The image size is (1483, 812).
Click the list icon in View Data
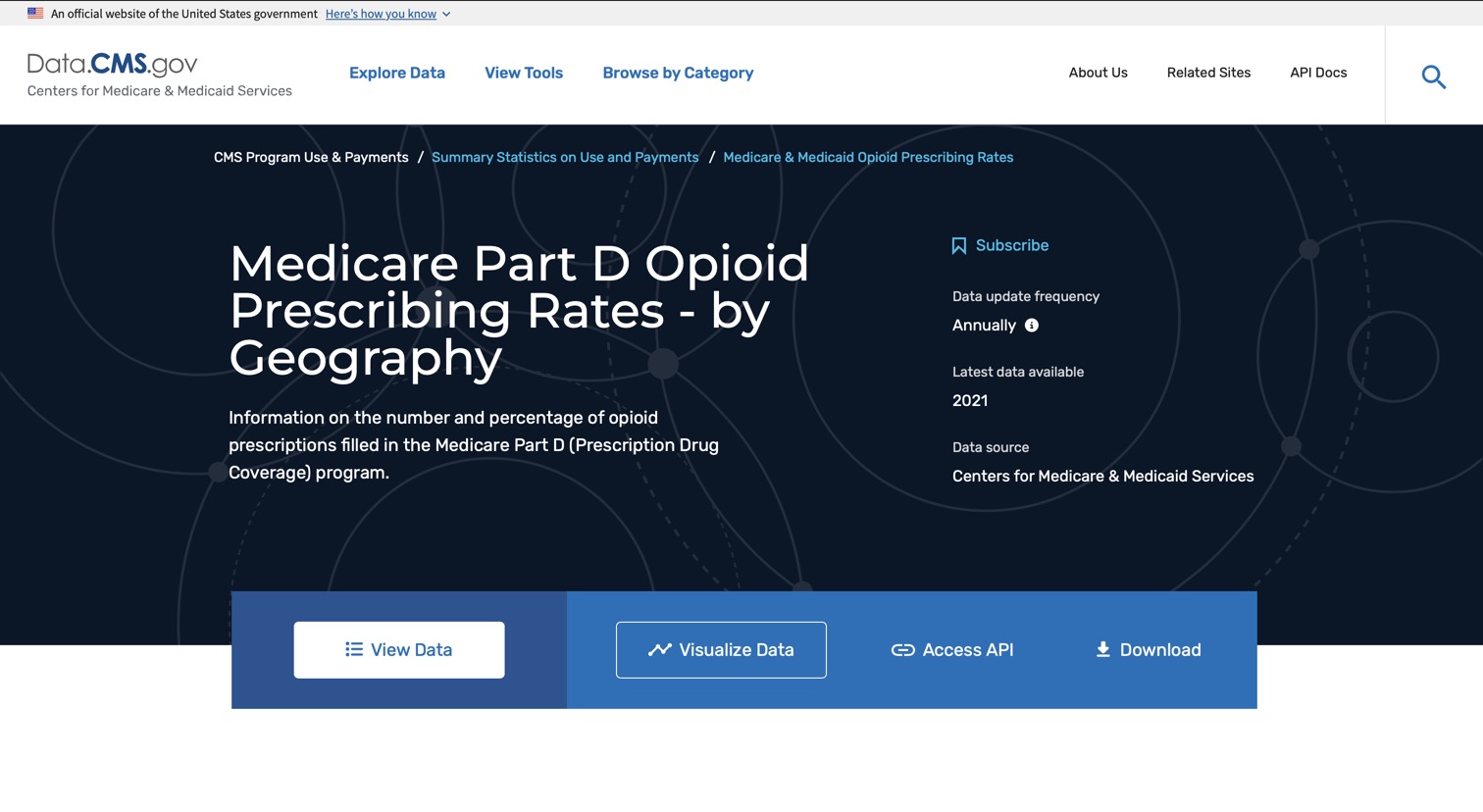pyautogui.click(x=354, y=649)
